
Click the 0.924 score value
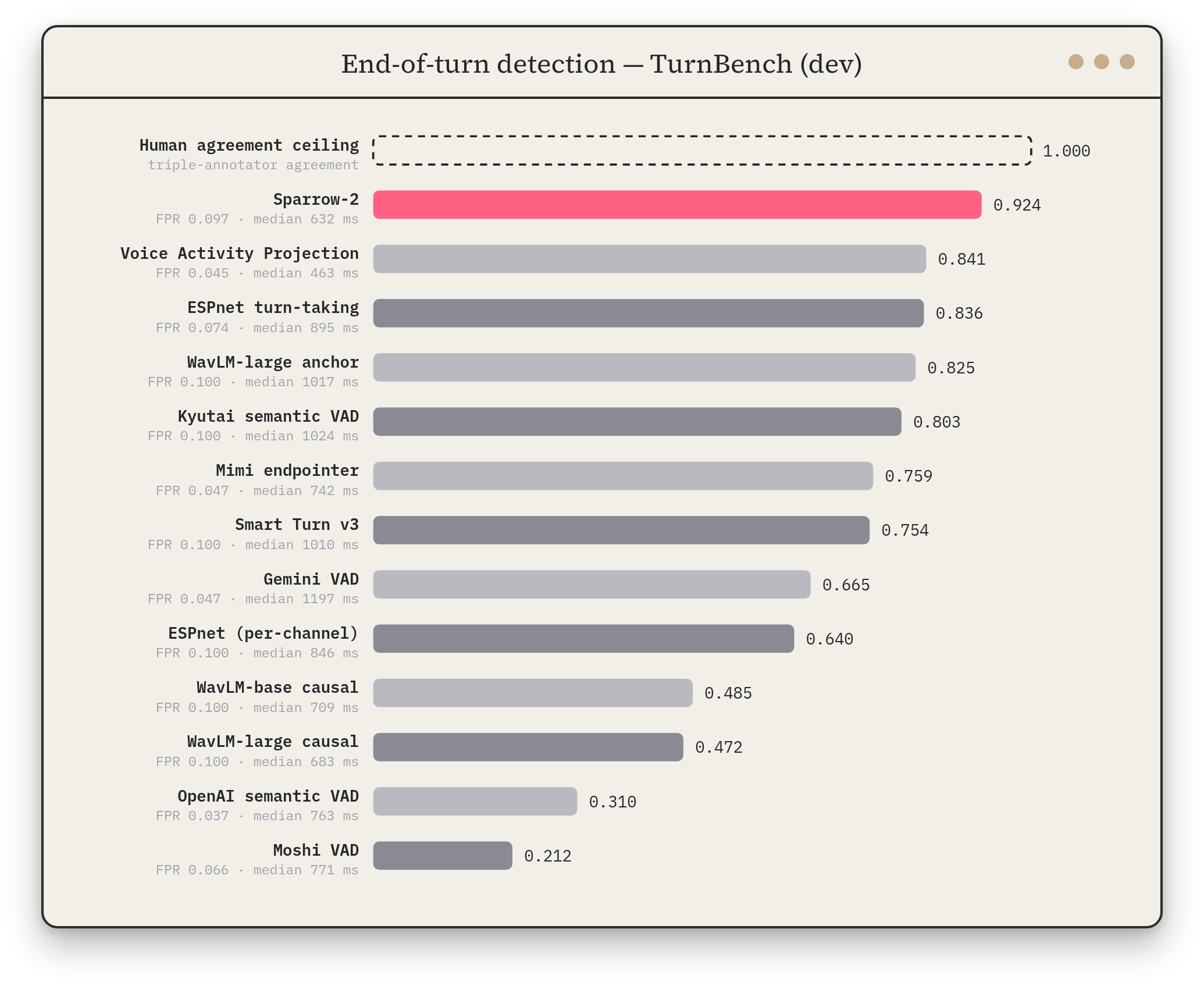pyautogui.click(x=1017, y=205)
